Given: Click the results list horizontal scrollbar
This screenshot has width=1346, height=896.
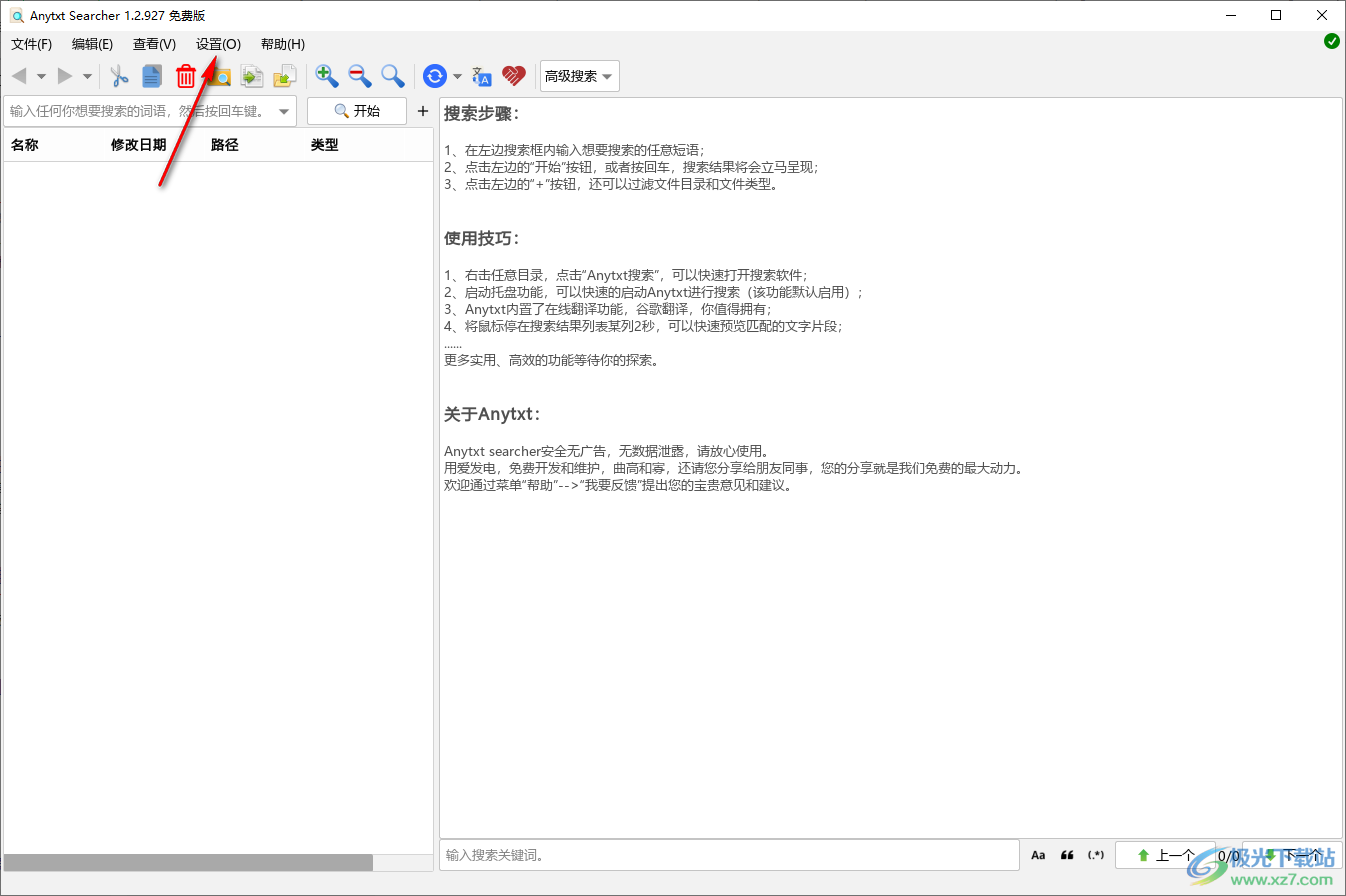Looking at the screenshot, I should click(x=188, y=862).
